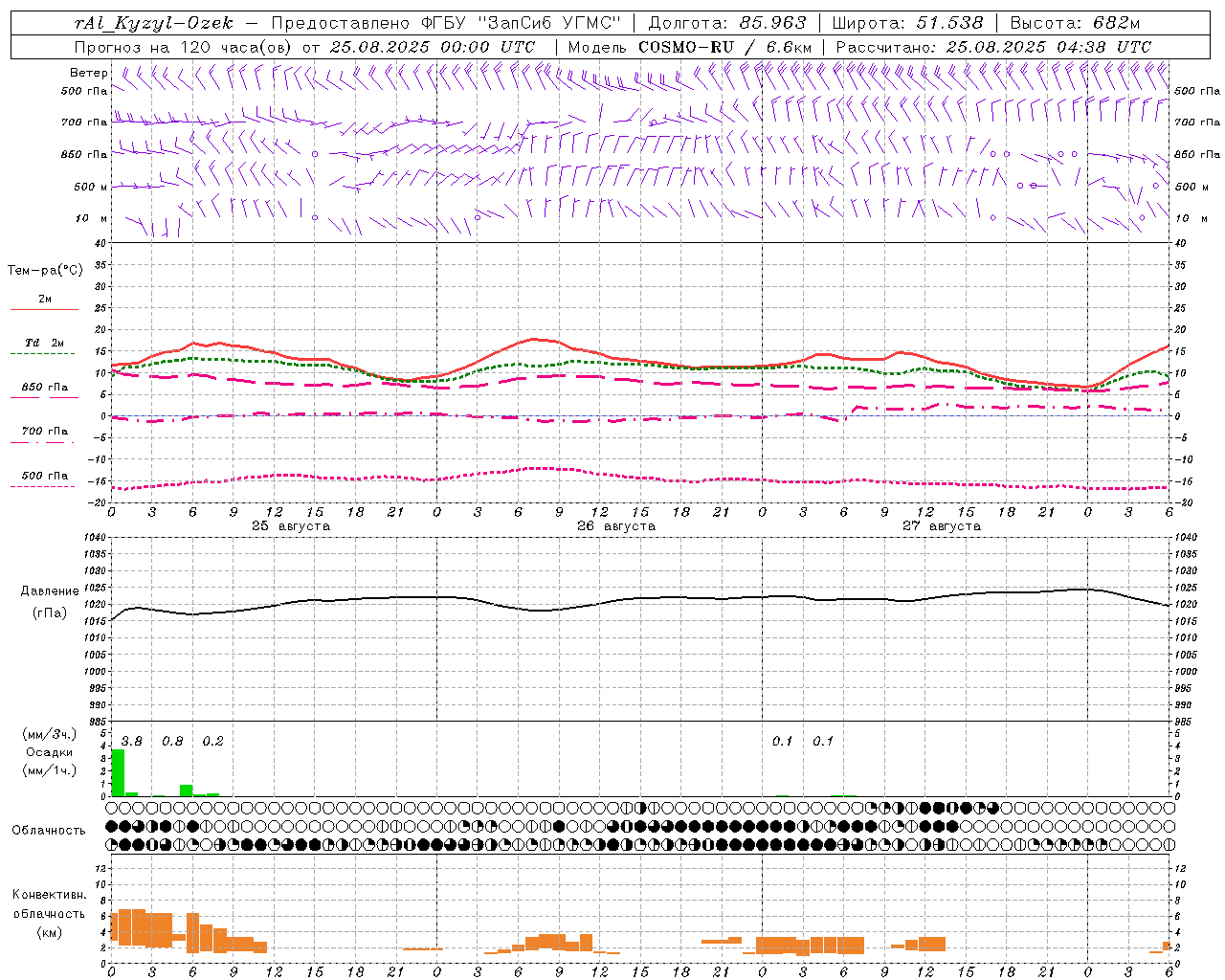Click the Модель COSMO-RU / 6.6км label

(x=690, y=47)
